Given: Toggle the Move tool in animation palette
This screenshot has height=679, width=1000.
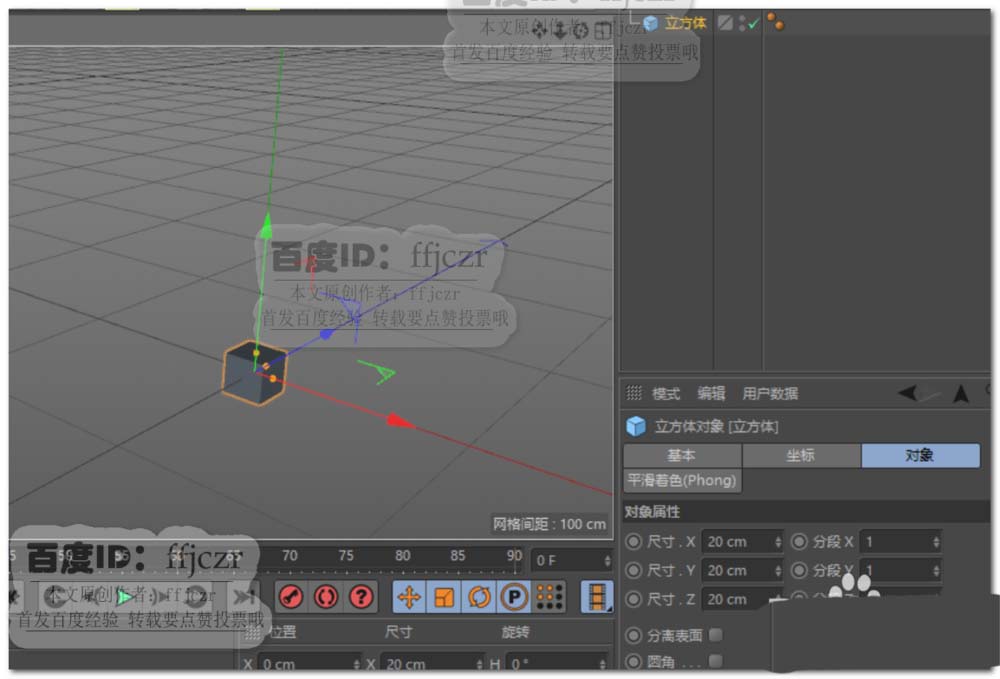Looking at the screenshot, I should click(x=409, y=597).
